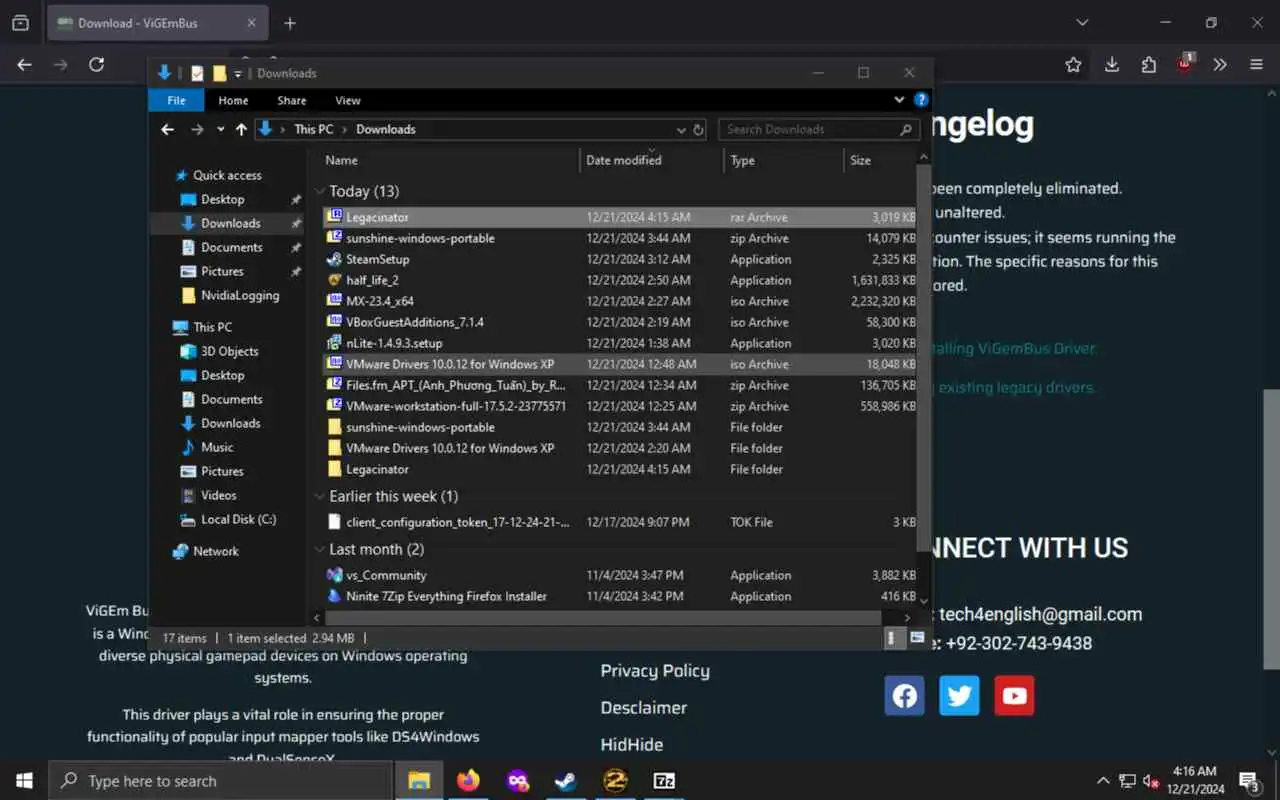This screenshot has height=800, width=1280.
Task: Click the Search Downloads field
Action: 818,129
